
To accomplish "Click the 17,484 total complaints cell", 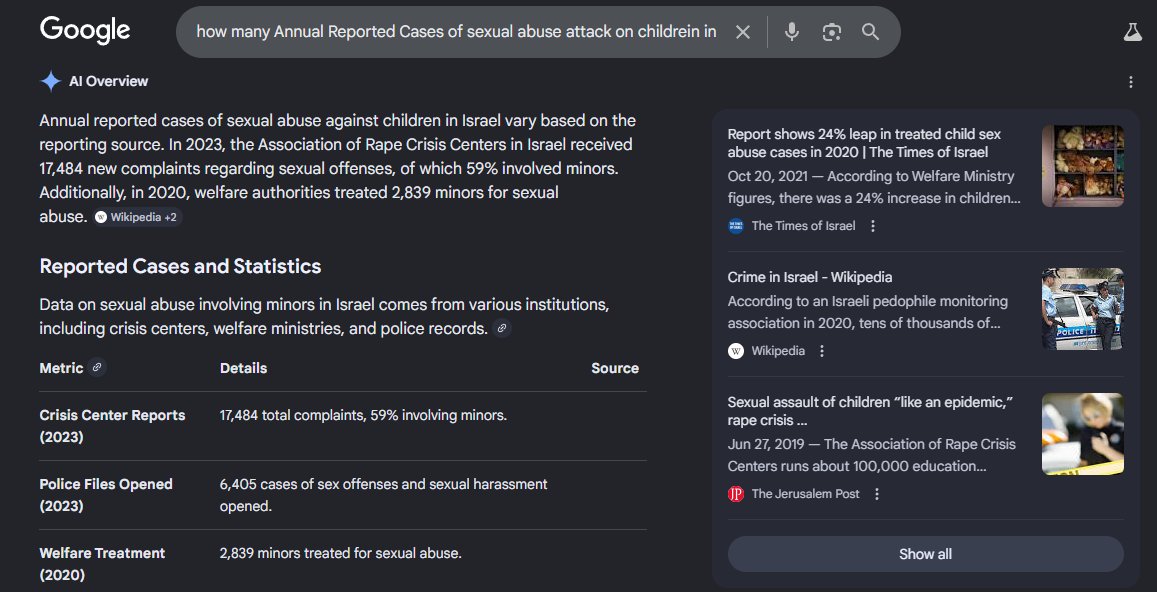I will (x=363, y=415).
